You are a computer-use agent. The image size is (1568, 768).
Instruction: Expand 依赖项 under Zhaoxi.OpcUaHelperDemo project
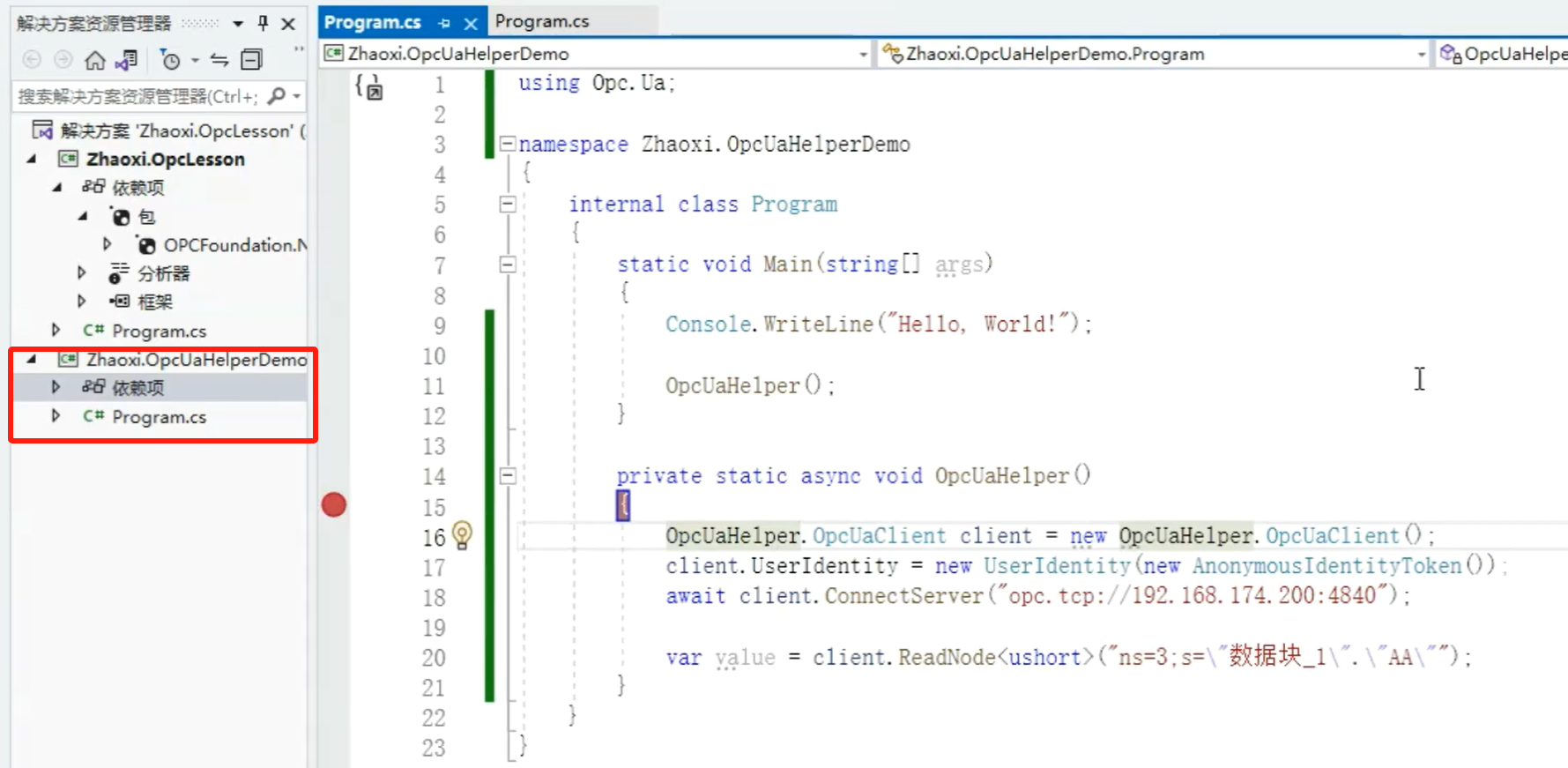[56, 387]
